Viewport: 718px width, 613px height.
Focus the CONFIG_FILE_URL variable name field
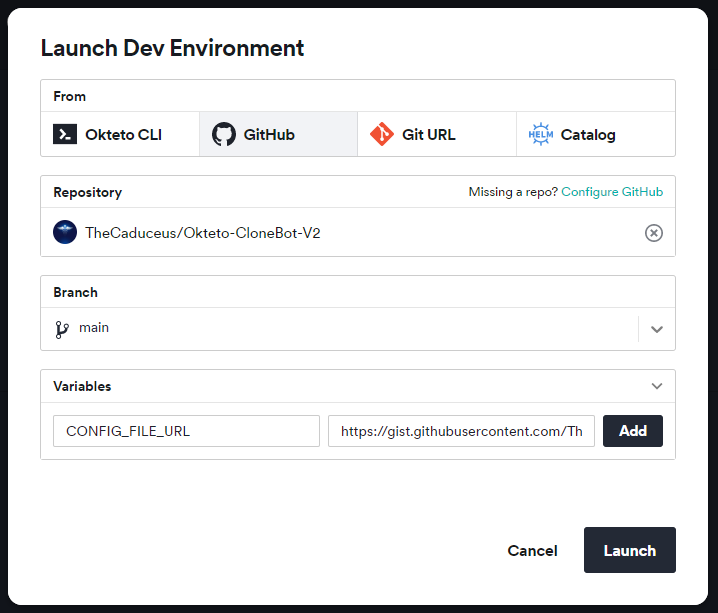point(186,431)
